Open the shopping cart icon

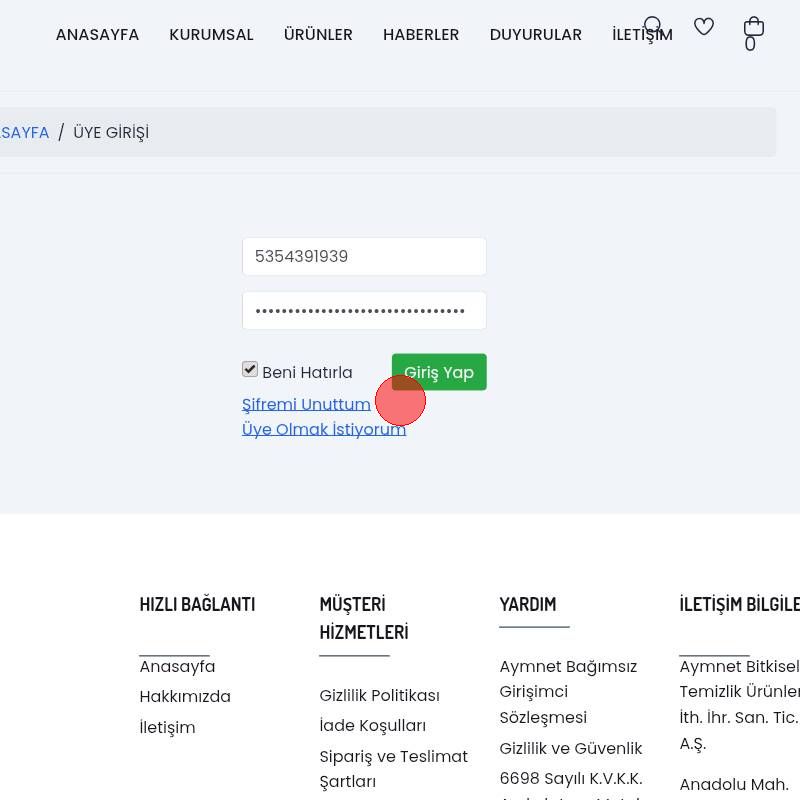[753, 27]
